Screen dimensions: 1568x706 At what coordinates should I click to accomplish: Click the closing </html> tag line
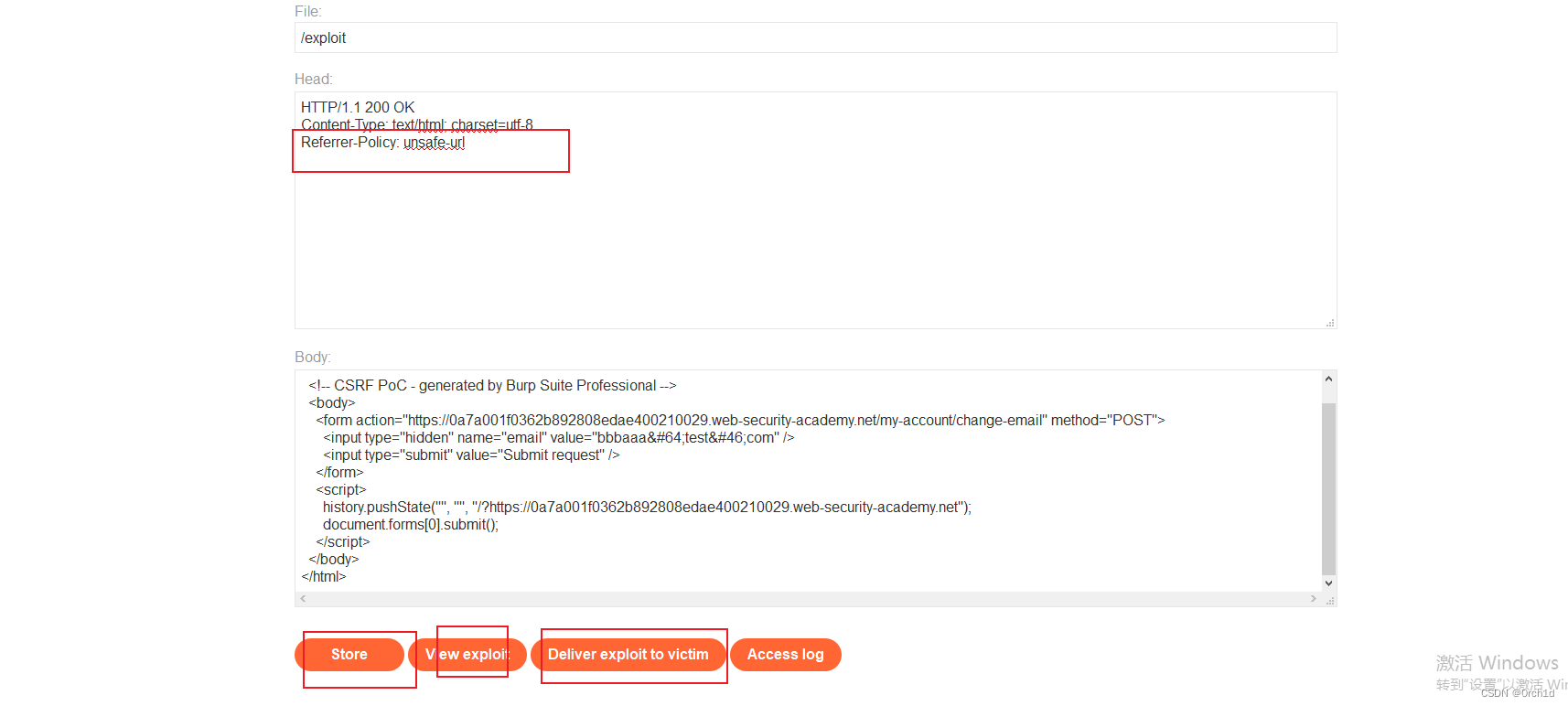(324, 577)
